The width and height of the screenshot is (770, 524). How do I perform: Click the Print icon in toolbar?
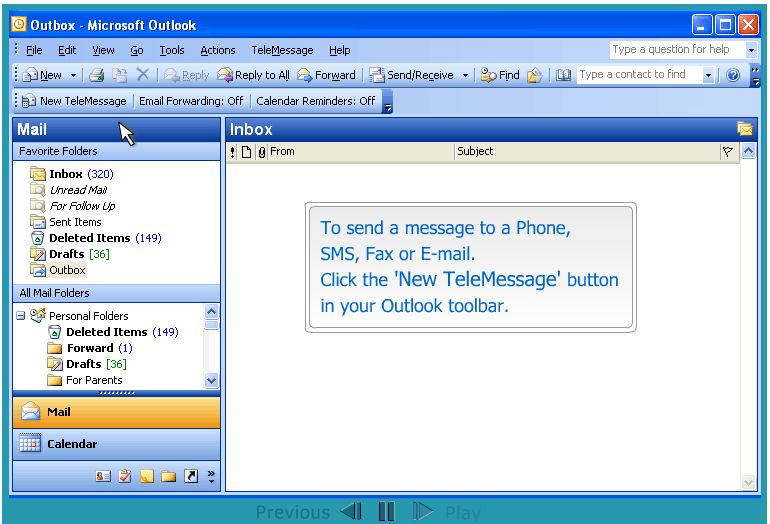pos(97,75)
